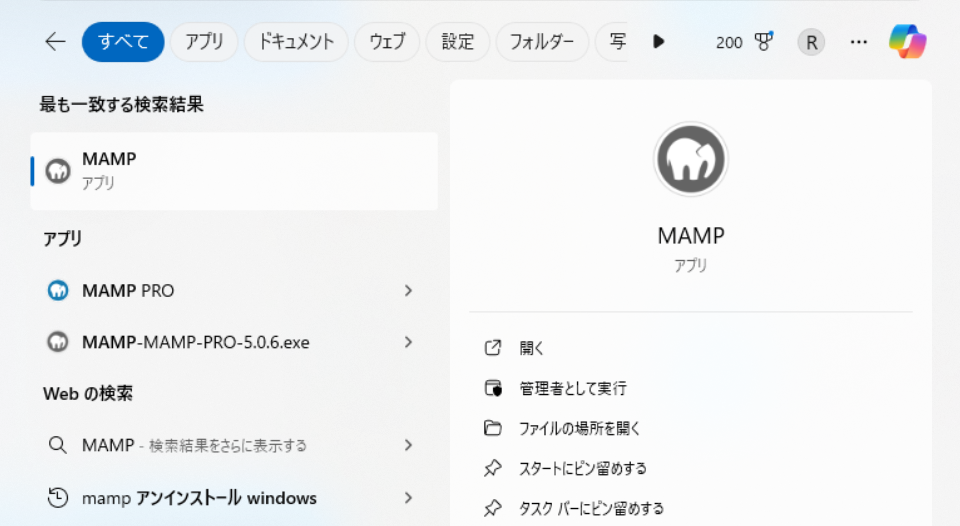Expand the mamp アンインストール windows chevron
The image size is (960, 526).
[408, 497]
